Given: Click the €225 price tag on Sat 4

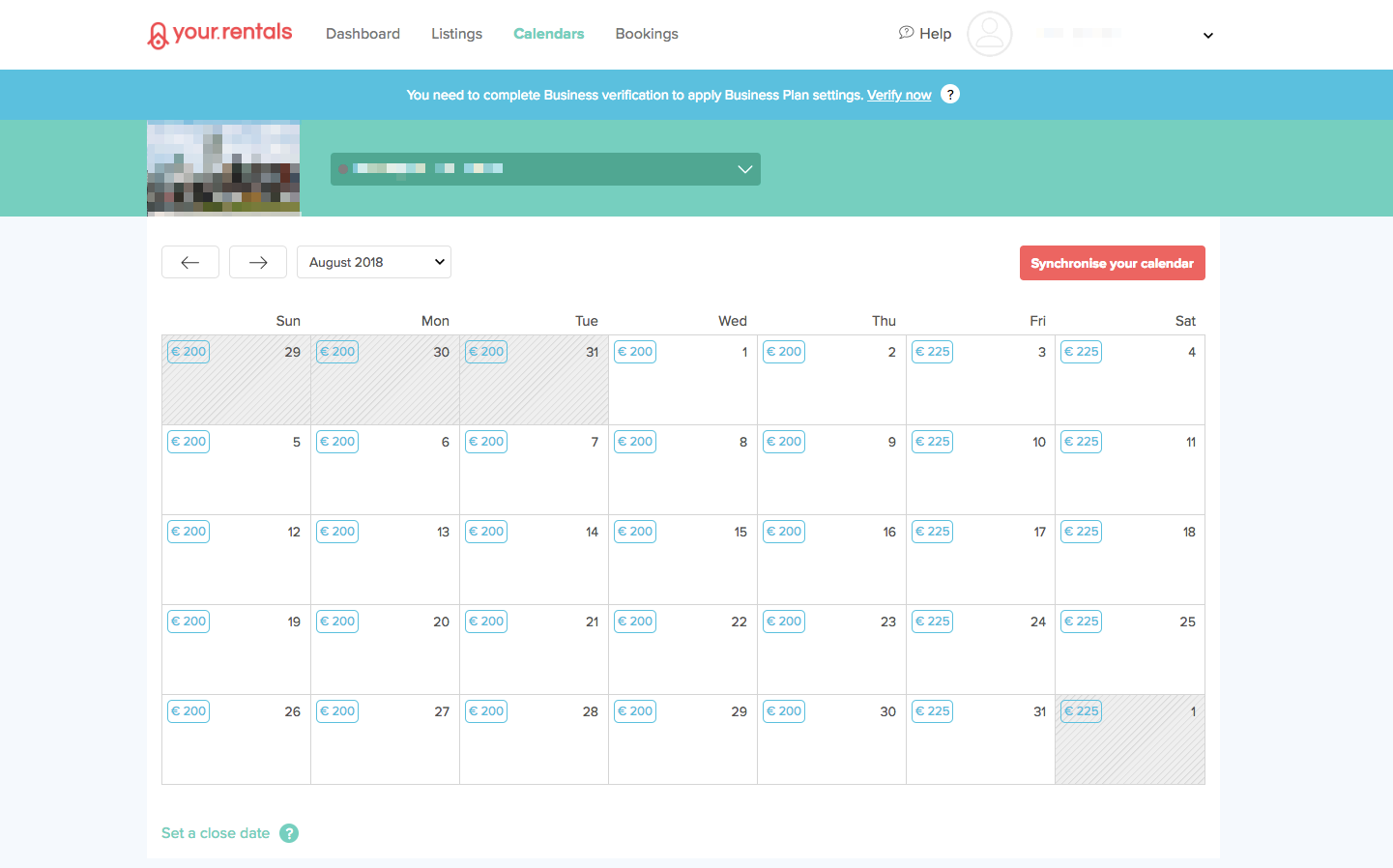Looking at the screenshot, I should point(1082,352).
